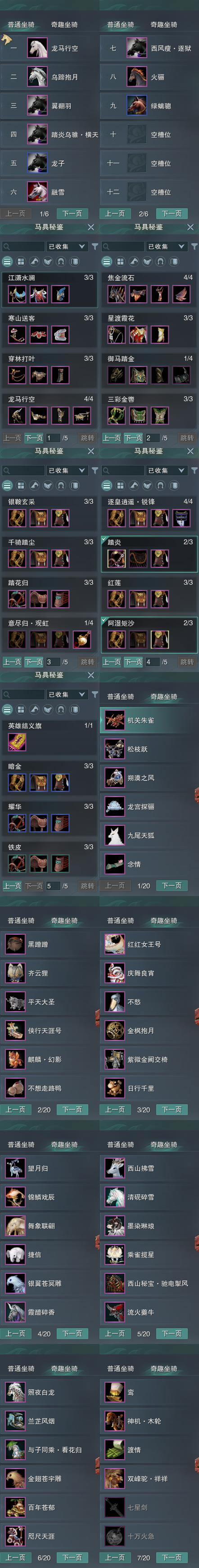Switch to 奇趣坐骑 tab above 机关朱雀
The height and width of the screenshot is (1568, 199).
[164, 696]
